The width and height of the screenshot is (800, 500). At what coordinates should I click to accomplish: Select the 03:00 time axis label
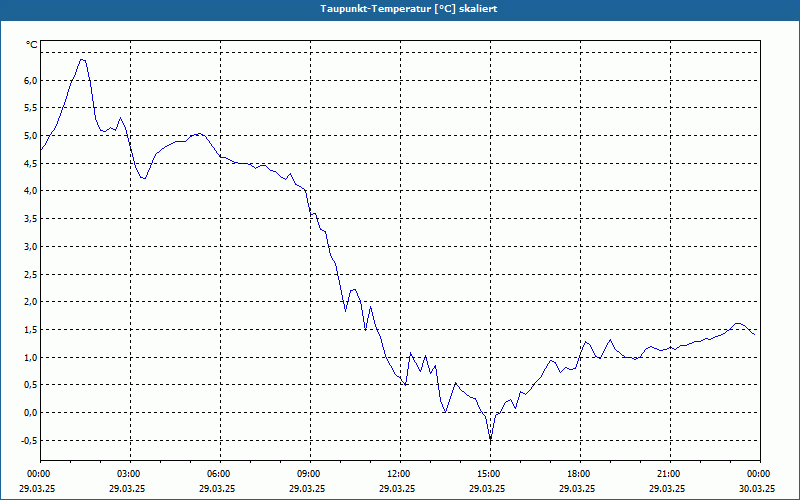coord(130,474)
